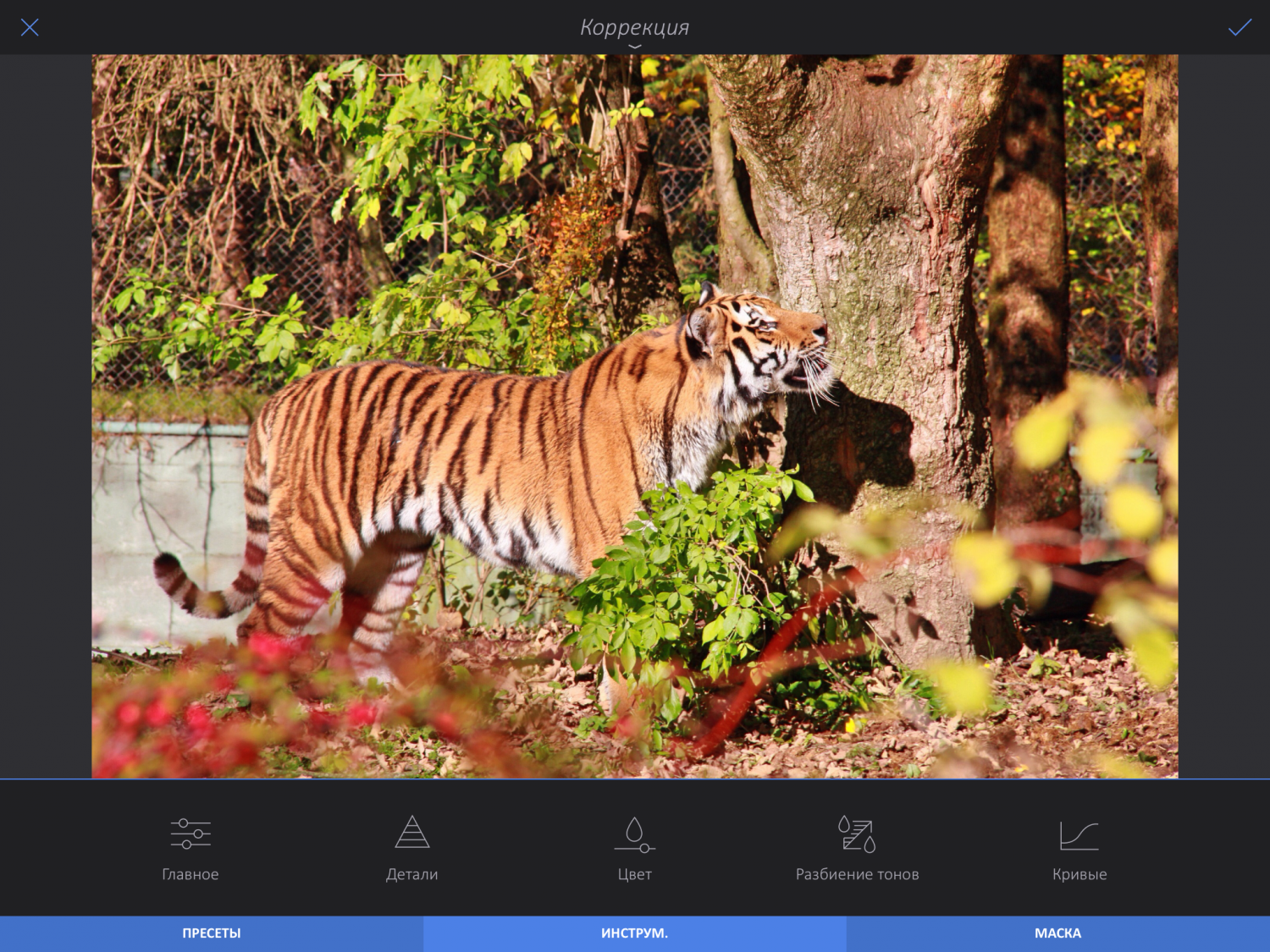Switch to the ИНСТРУМ. tab
The height and width of the screenshot is (952, 1270).
click(635, 933)
